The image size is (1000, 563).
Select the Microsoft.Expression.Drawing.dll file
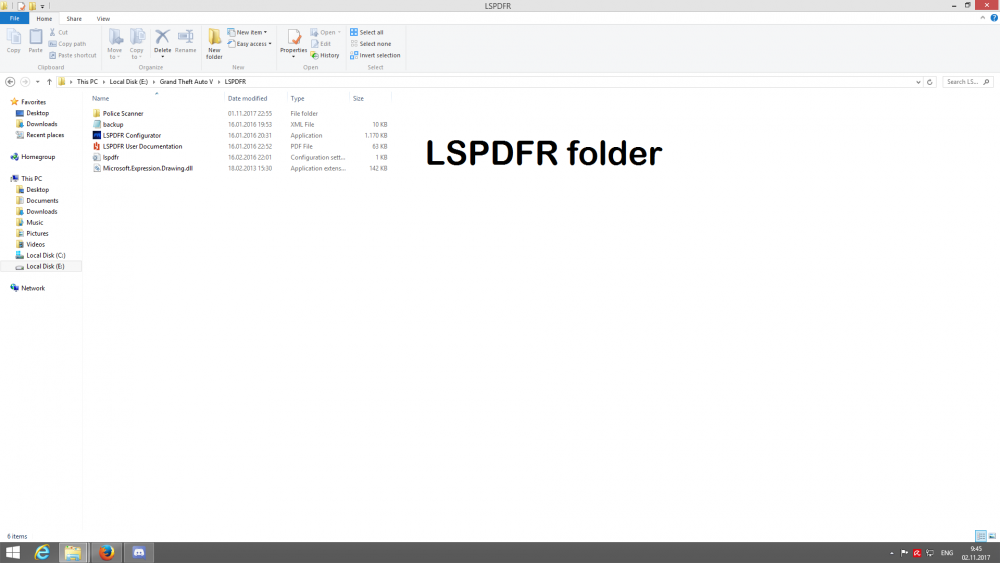pyautogui.click(x=147, y=168)
